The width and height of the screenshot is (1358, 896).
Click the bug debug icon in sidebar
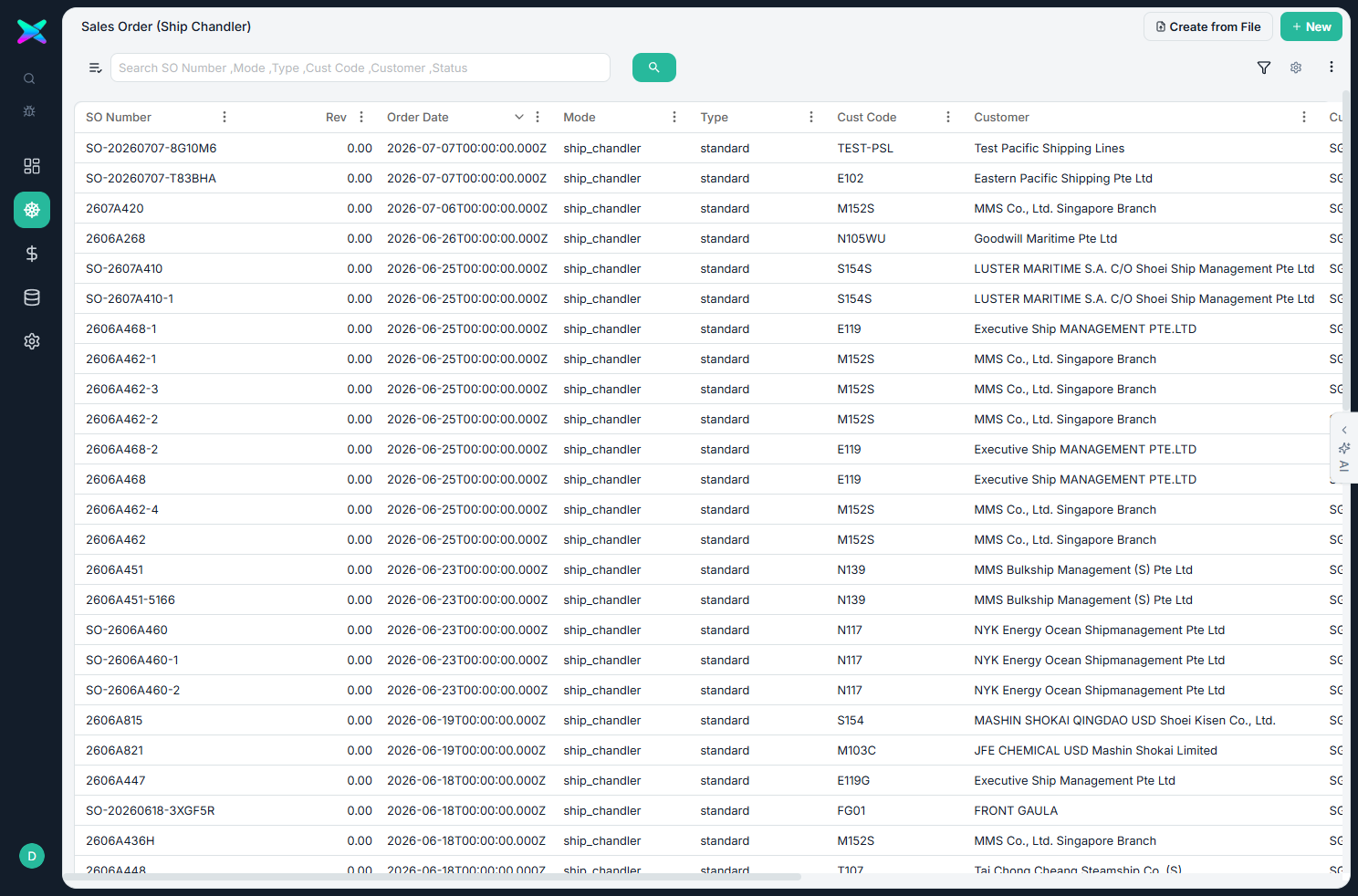point(29,111)
